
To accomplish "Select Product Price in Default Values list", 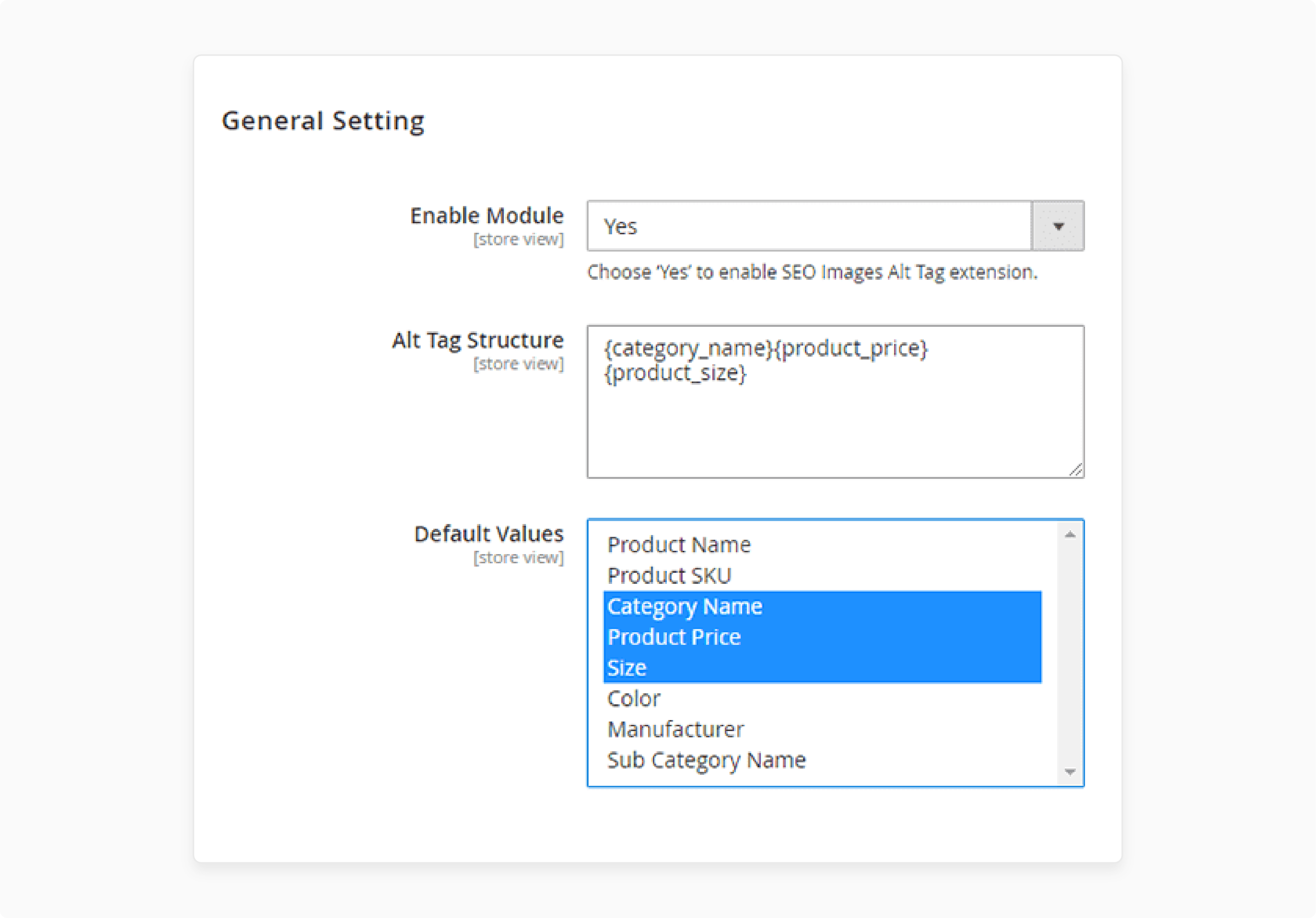I will pyautogui.click(x=822, y=637).
